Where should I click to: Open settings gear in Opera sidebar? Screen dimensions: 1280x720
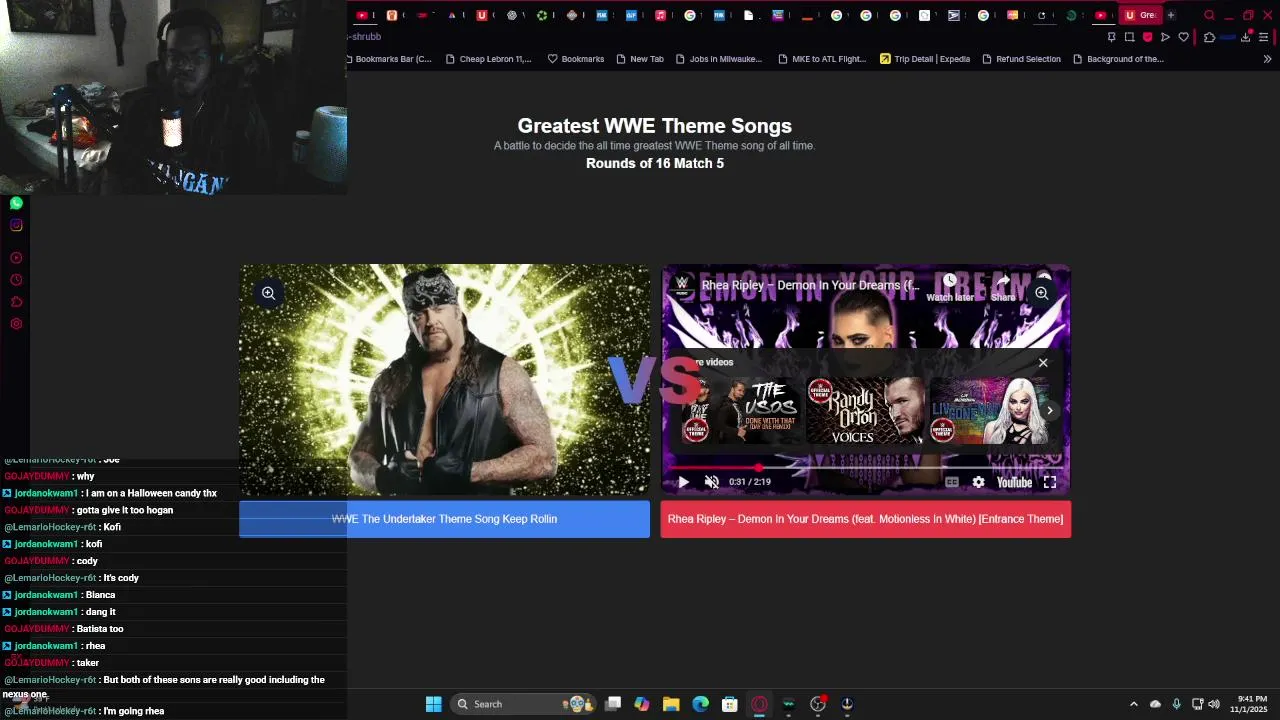click(x=16, y=324)
